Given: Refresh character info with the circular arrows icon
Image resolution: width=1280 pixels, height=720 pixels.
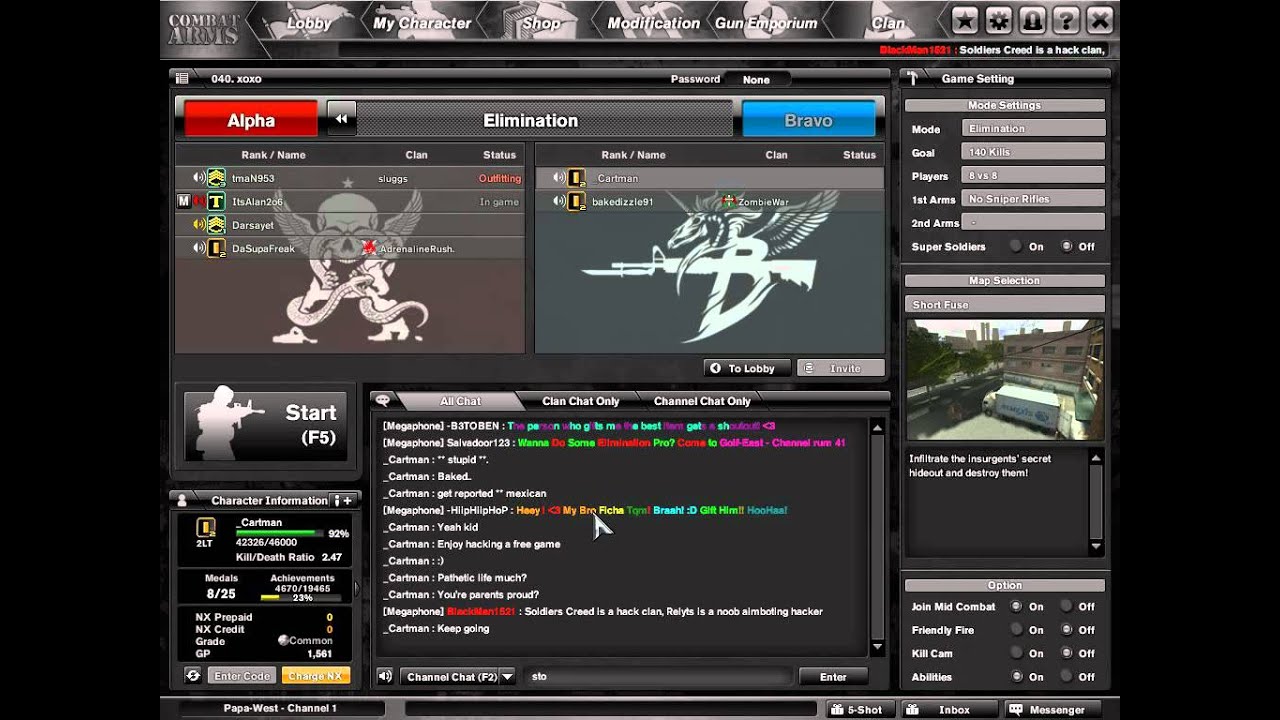Looking at the screenshot, I should click(193, 676).
